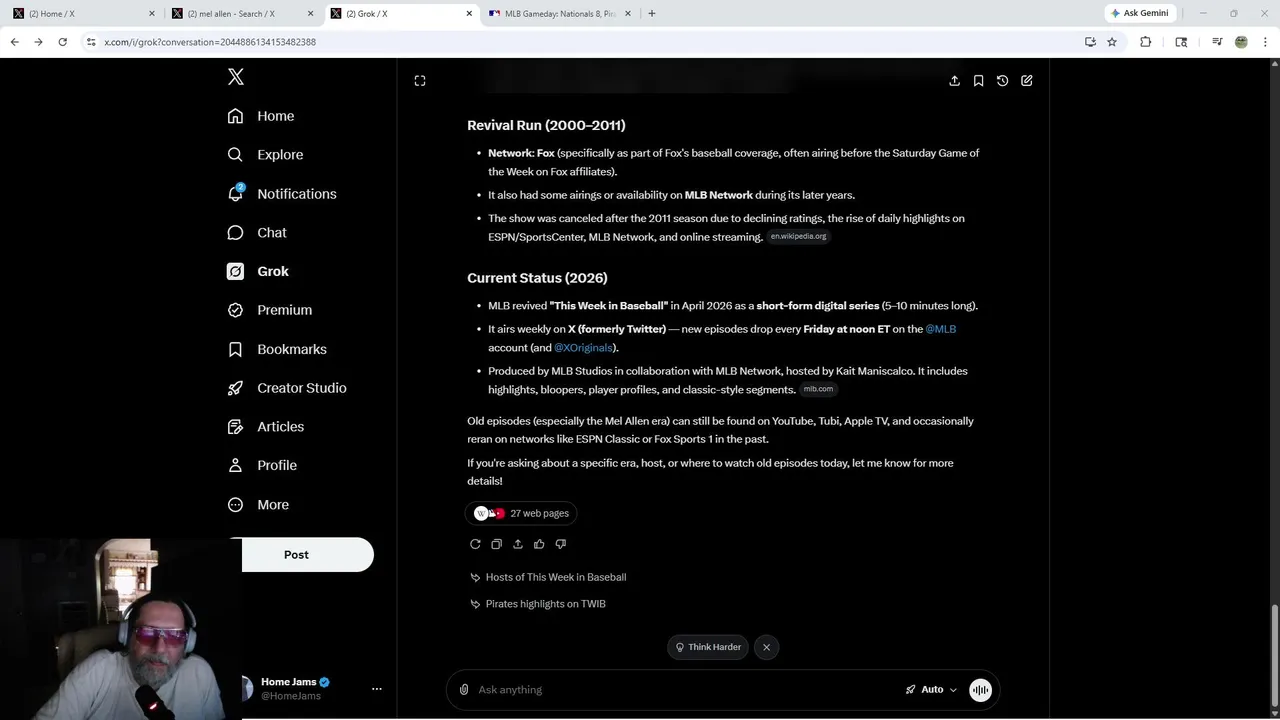Go back in the browser
The height and width of the screenshot is (720, 1280).
coord(14,42)
